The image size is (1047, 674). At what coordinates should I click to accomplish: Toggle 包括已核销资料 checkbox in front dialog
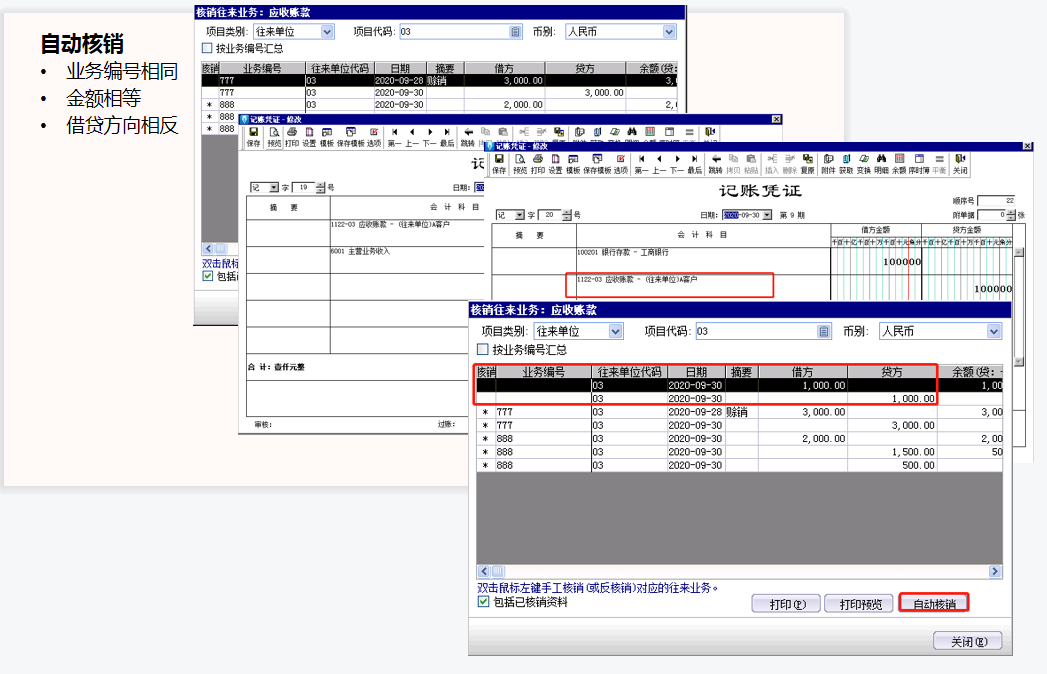tap(483, 602)
